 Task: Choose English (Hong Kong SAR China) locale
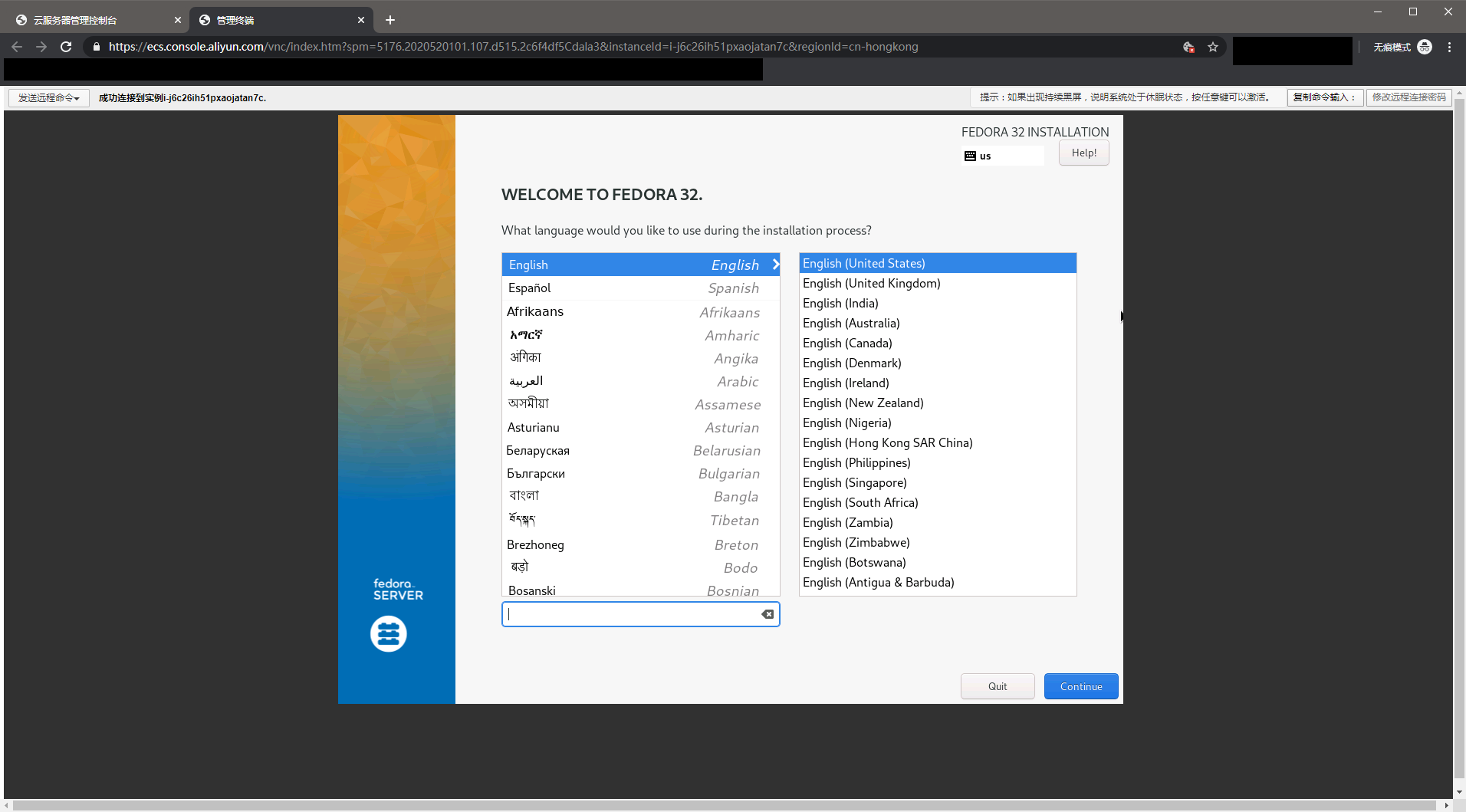[x=938, y=442]
